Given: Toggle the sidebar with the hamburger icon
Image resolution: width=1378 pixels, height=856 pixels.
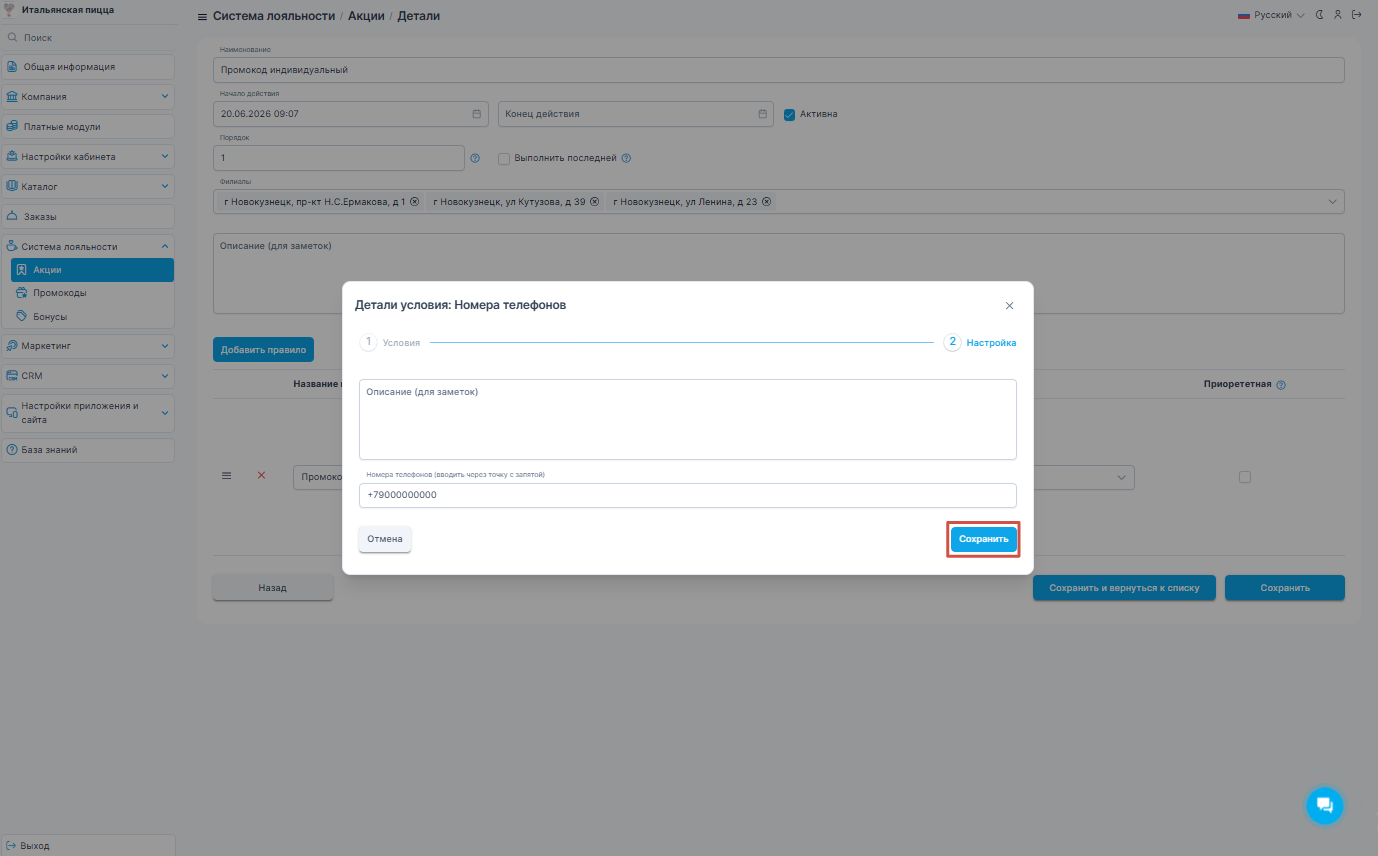Looking at the screenshot, I should pyautogui.click(x=202, y=17).
